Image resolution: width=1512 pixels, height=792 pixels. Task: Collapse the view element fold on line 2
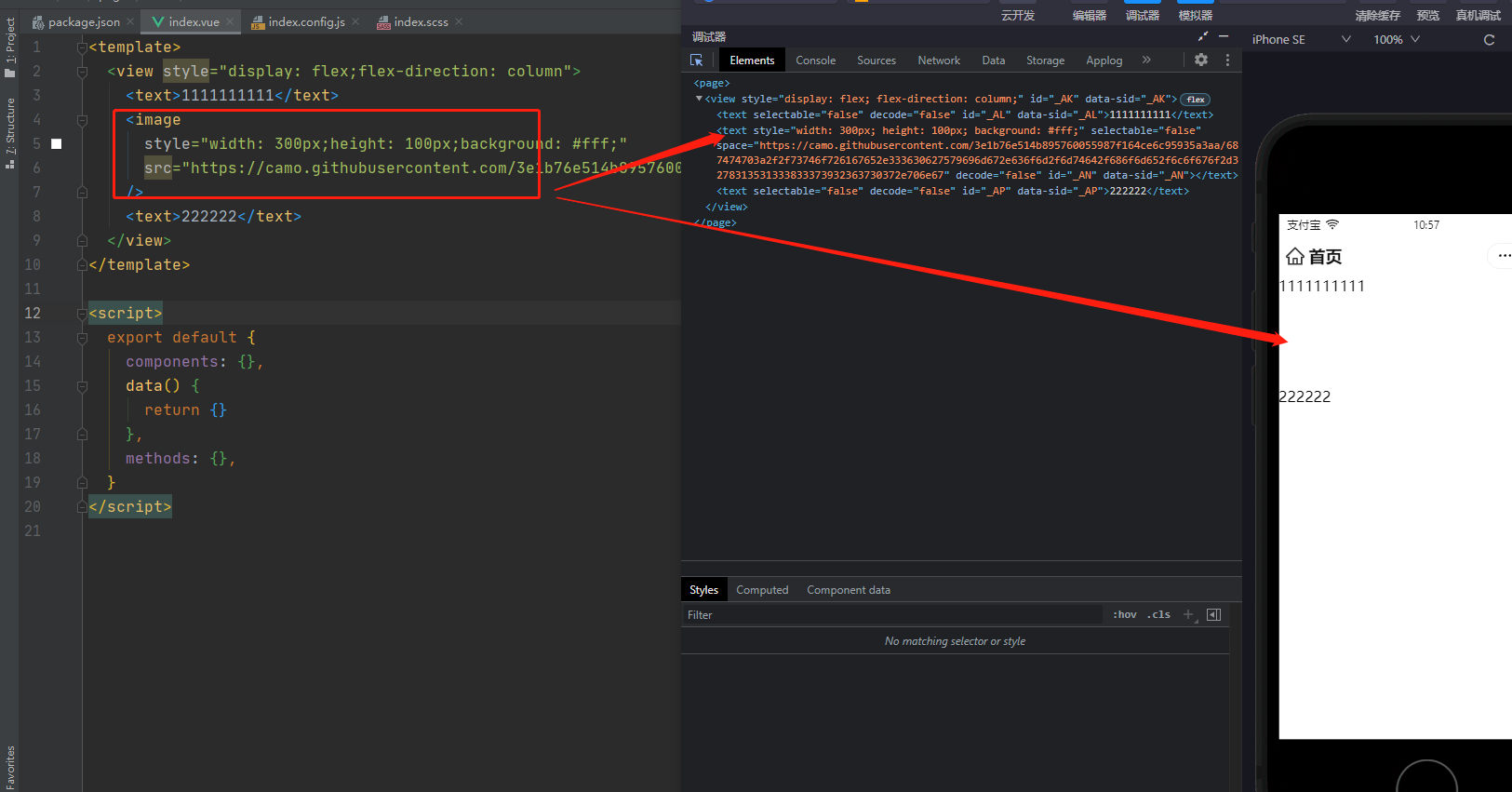coord(82,71)
